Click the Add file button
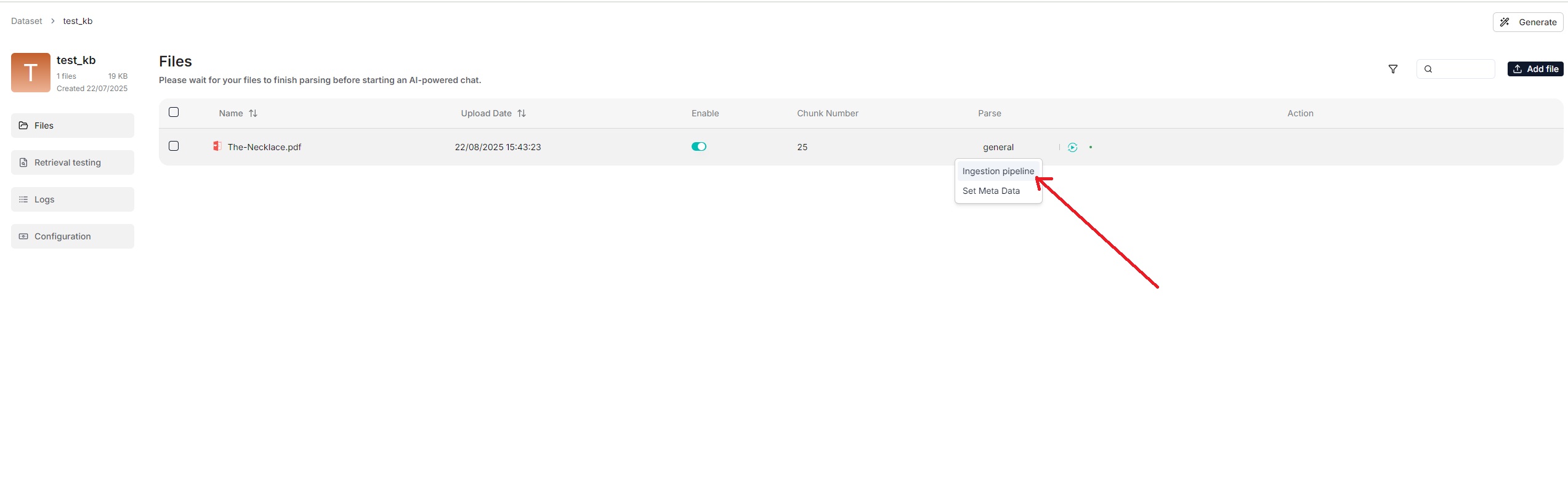Screen dimensions: 1568x496 (x=1535, y=69)
